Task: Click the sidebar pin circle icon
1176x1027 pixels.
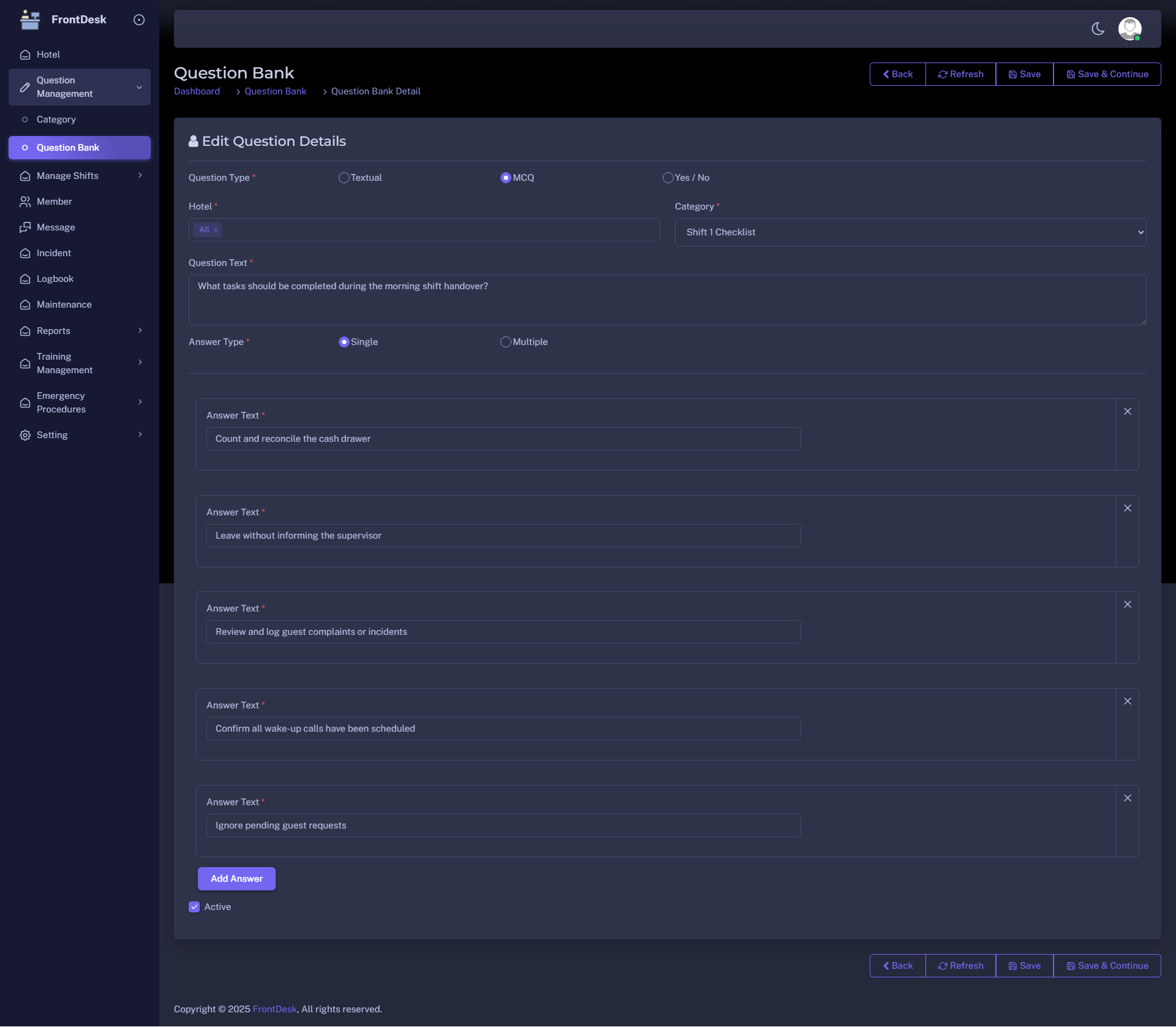Action: (x=139, y=20)
